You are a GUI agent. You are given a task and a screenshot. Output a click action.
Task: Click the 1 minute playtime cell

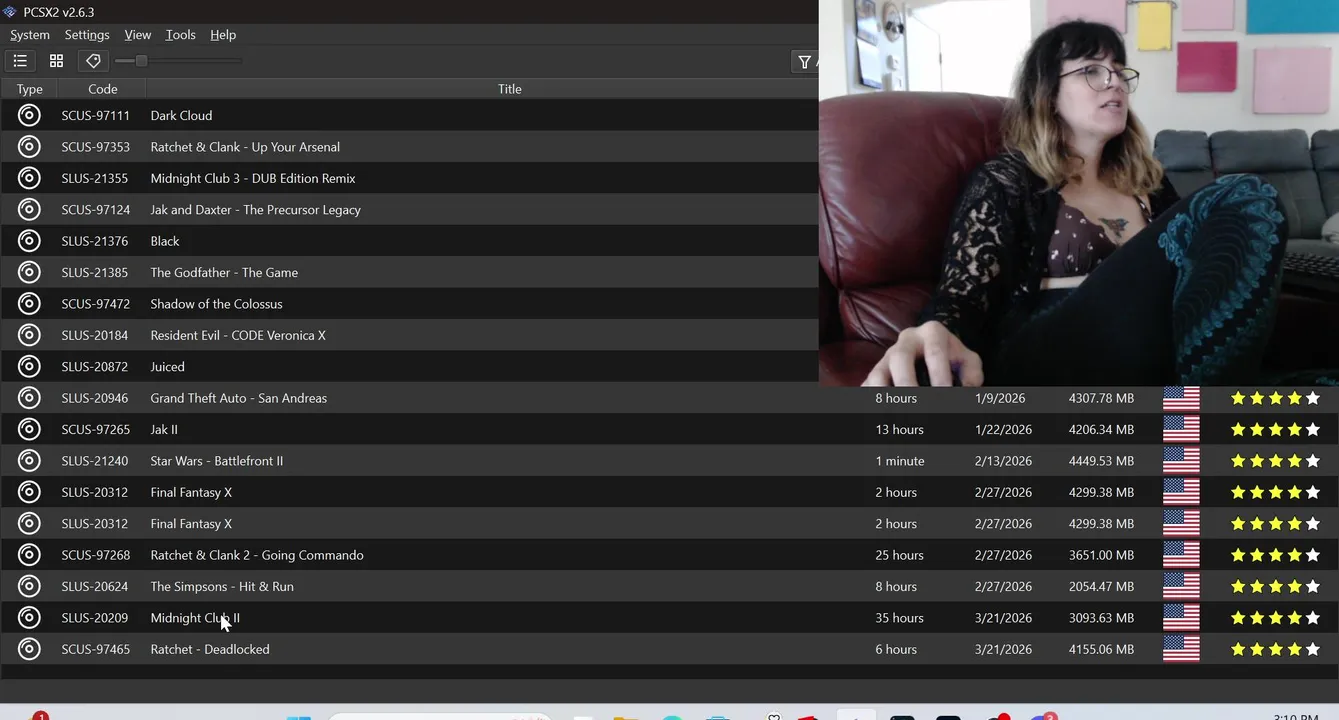pyautogui.click(x=900, y=461)
